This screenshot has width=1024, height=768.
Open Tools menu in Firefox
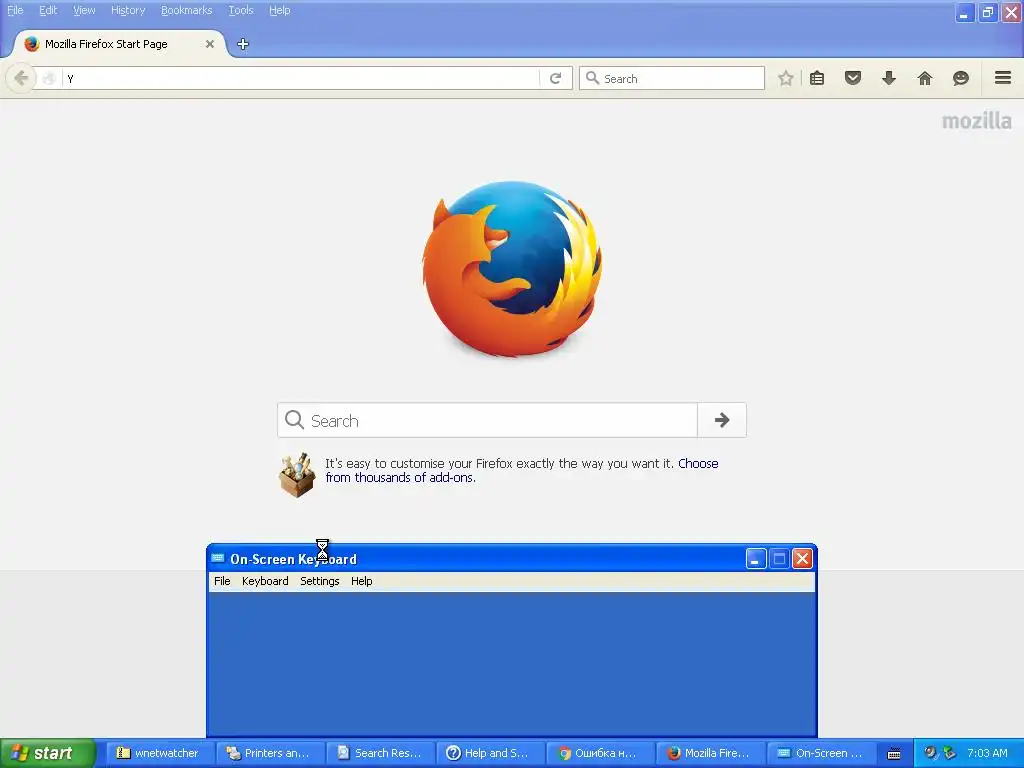[x=241, y=10]
